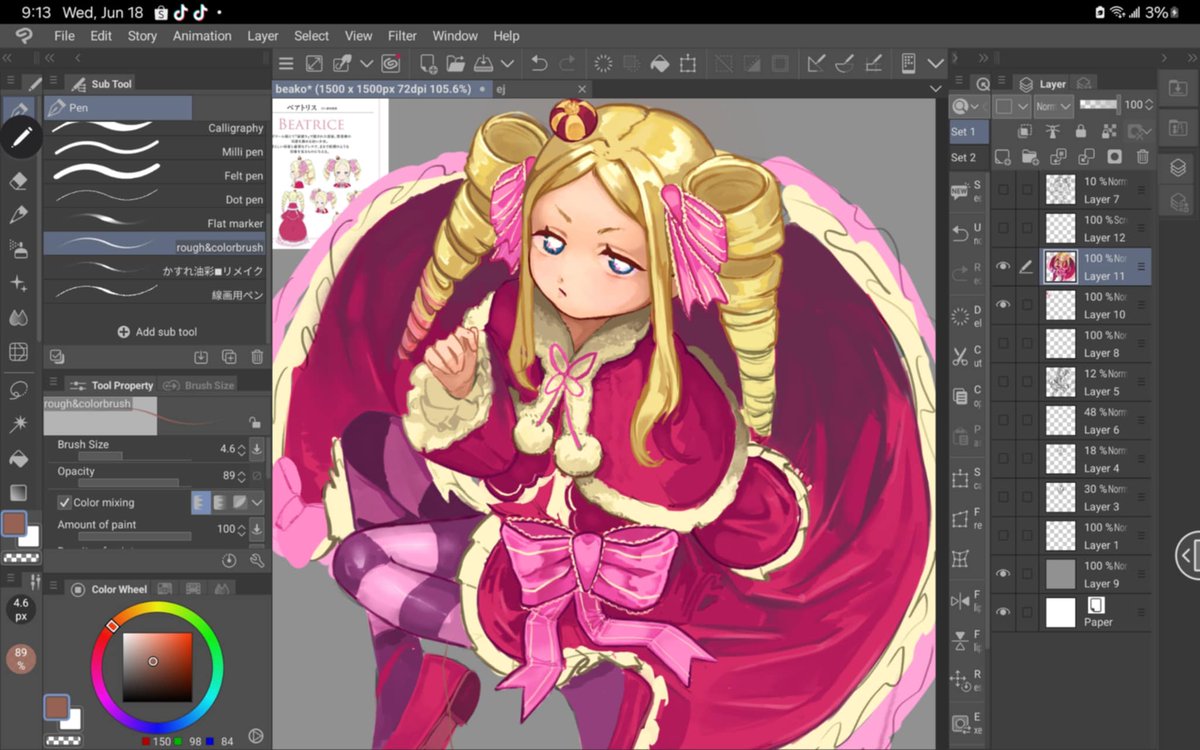Open the hamburger menu in command bar

tap(286, 63)
